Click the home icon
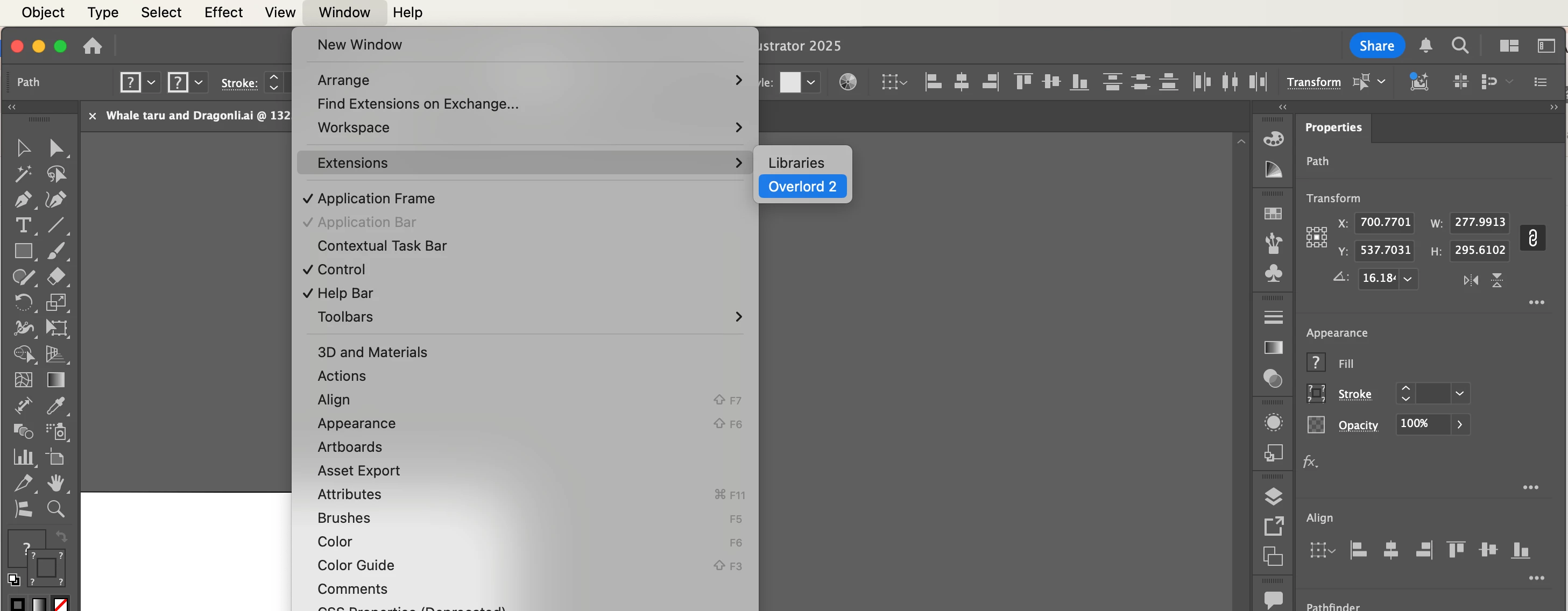Image resolution: width=1568 pixels, height=611 pixels. coord(93,46)
